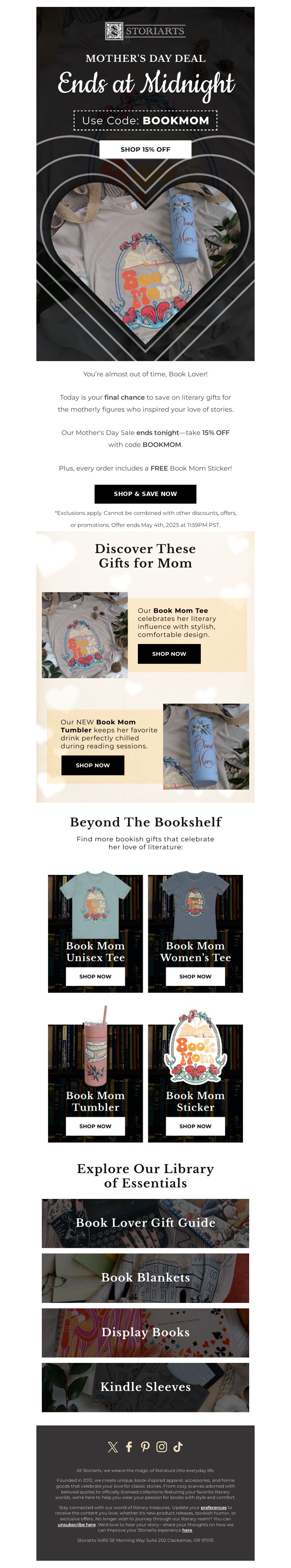Open the Instagram social icon
The height and width of the screenshot is (1568, 291).
click(x=162, y=1447)
